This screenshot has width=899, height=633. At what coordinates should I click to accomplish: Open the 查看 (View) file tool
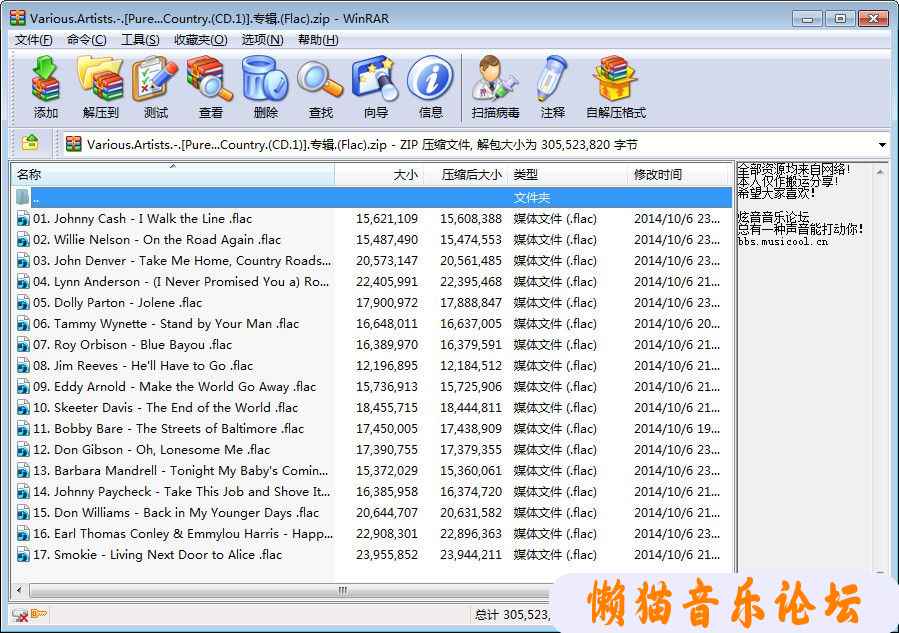coord(210,87)
